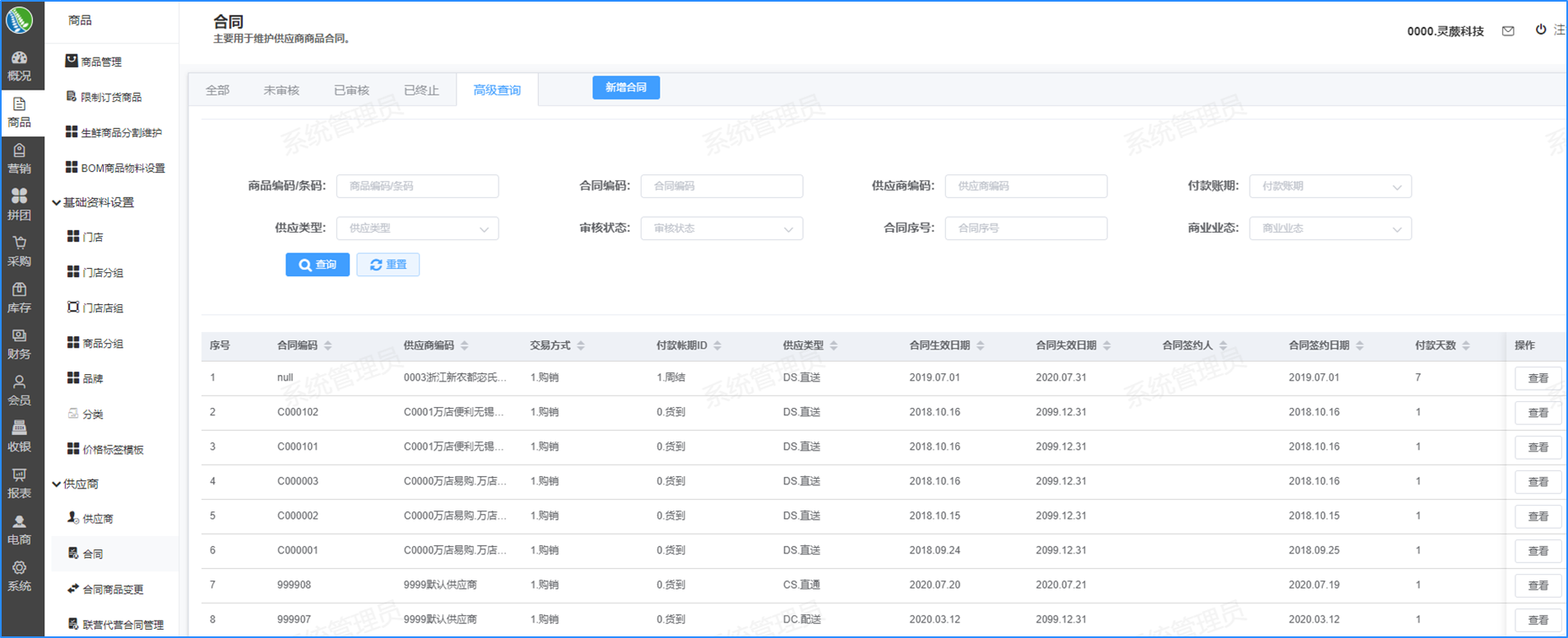The height and width of the screenshot is (638, 1568).
Task: Open the 概况 dashboard icon in left rail
Action: [19, 66]
